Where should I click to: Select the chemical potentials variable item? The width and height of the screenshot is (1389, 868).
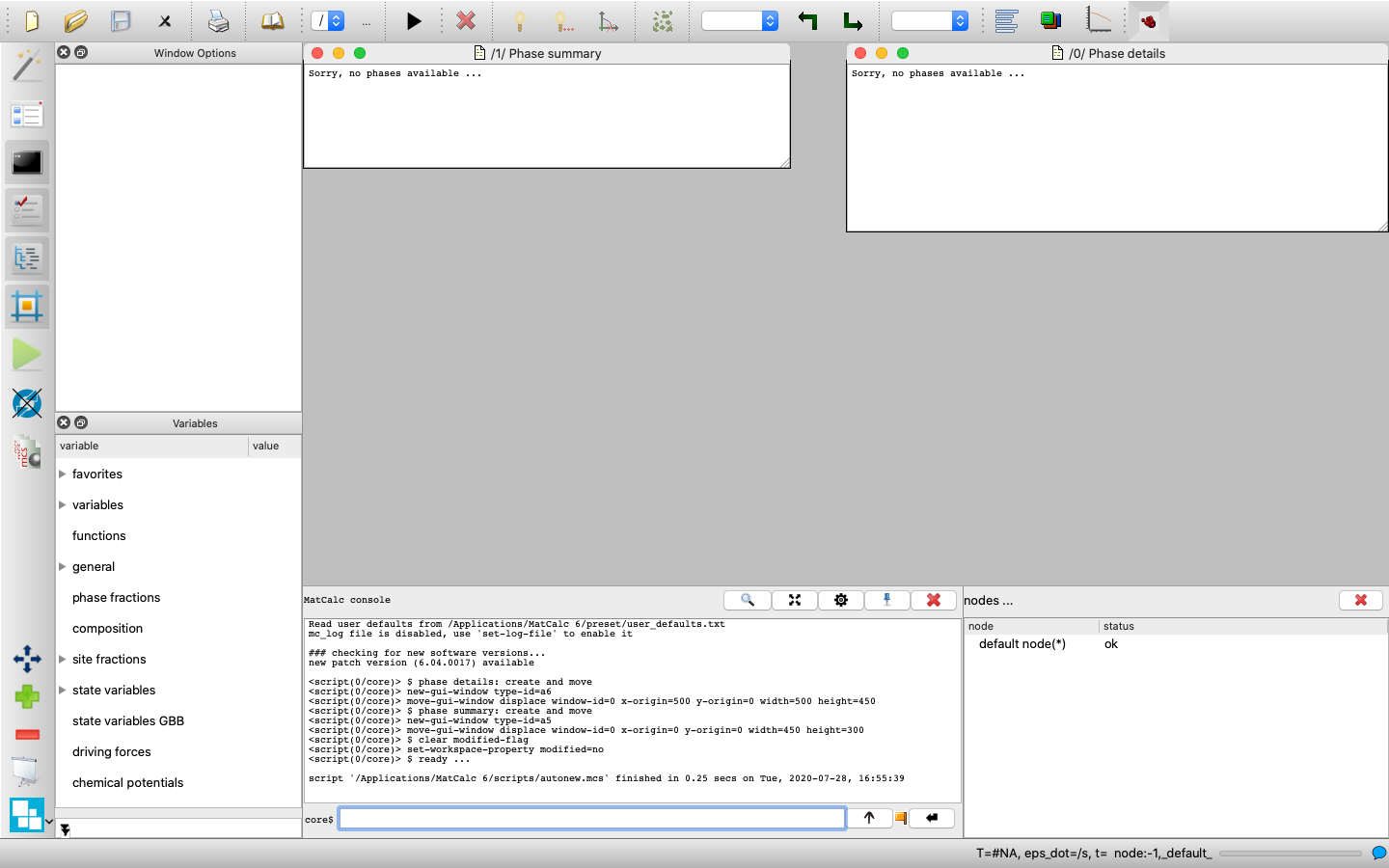[x=127, y=783]
